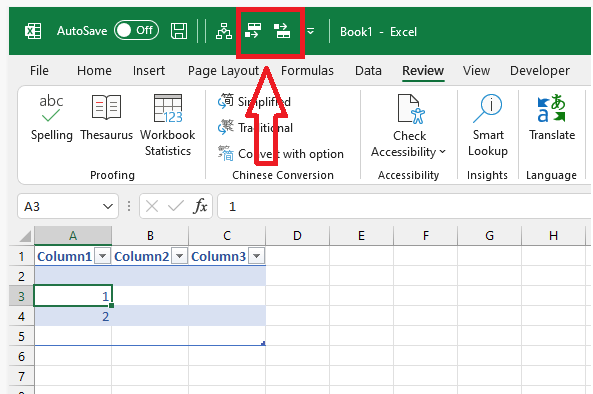The image size is (593, 394).
Task: Toggle the AutoSave switch
Action: [x=137, y=31]
